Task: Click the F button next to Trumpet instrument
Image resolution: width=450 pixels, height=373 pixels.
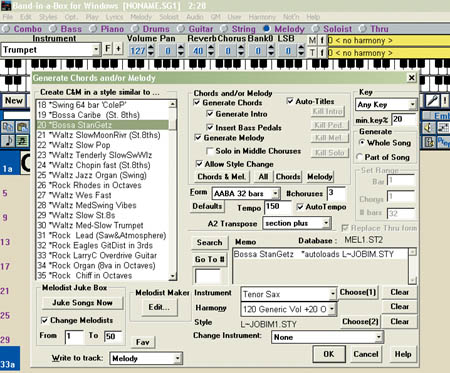Action: pyautogui.click(x=108, y=49)
